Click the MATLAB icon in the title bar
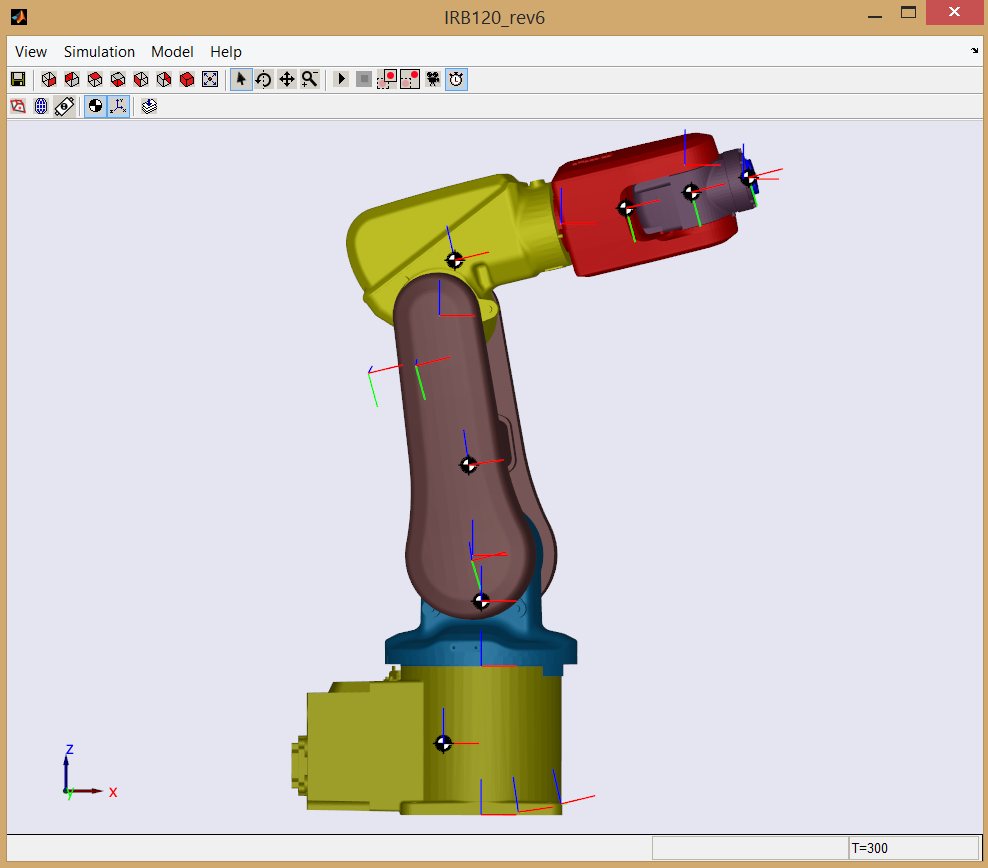The image size is (988, 868). (19, 16)
